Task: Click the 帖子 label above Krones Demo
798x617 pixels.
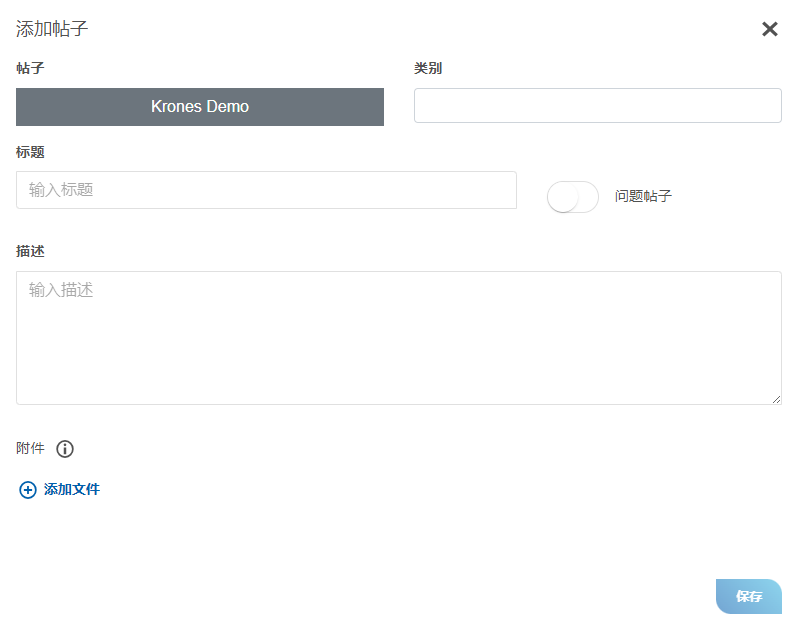Action: (30, 69)
